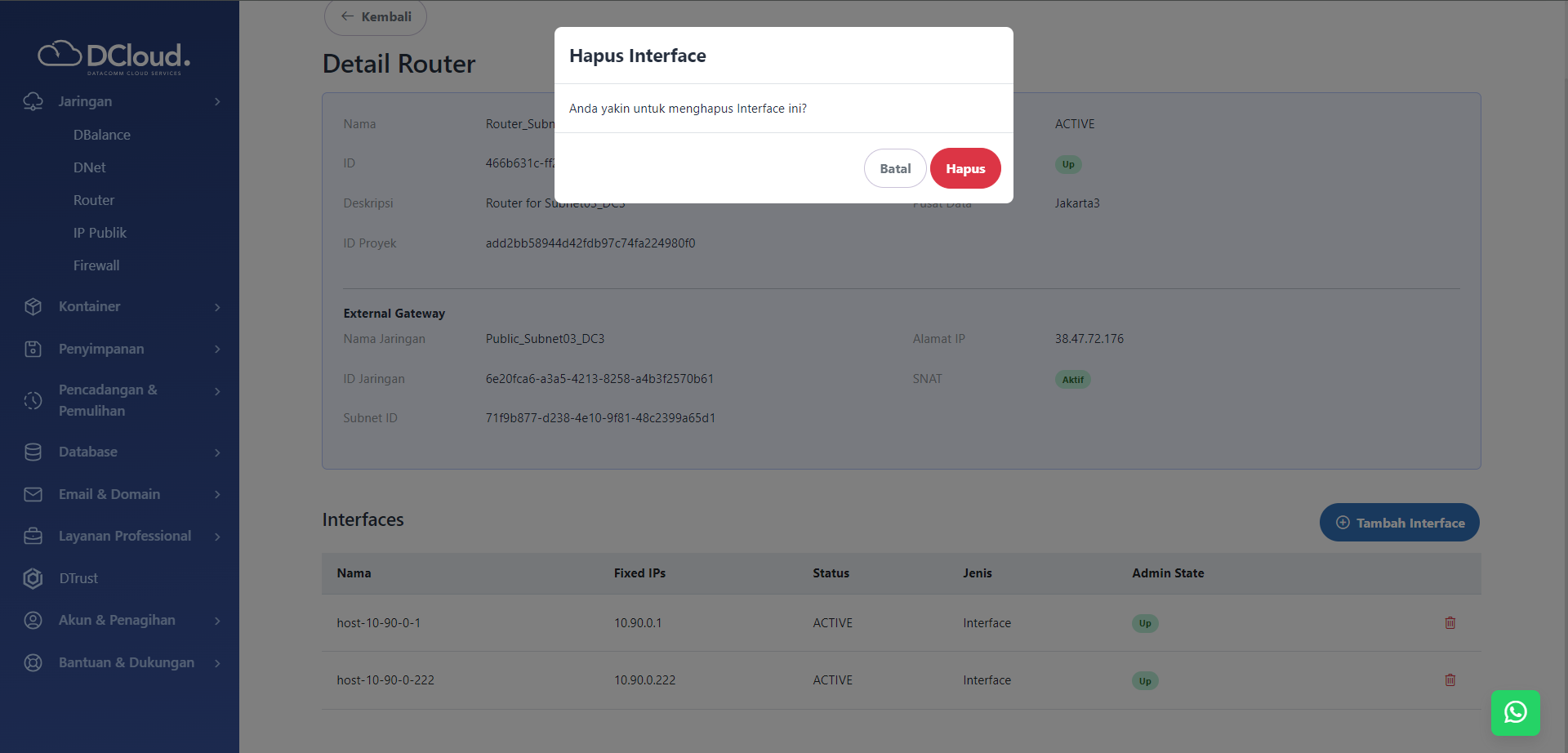Open the Router submenu item
The width and height of the screenshot is (1568, 753).
(x=94, y=200)
